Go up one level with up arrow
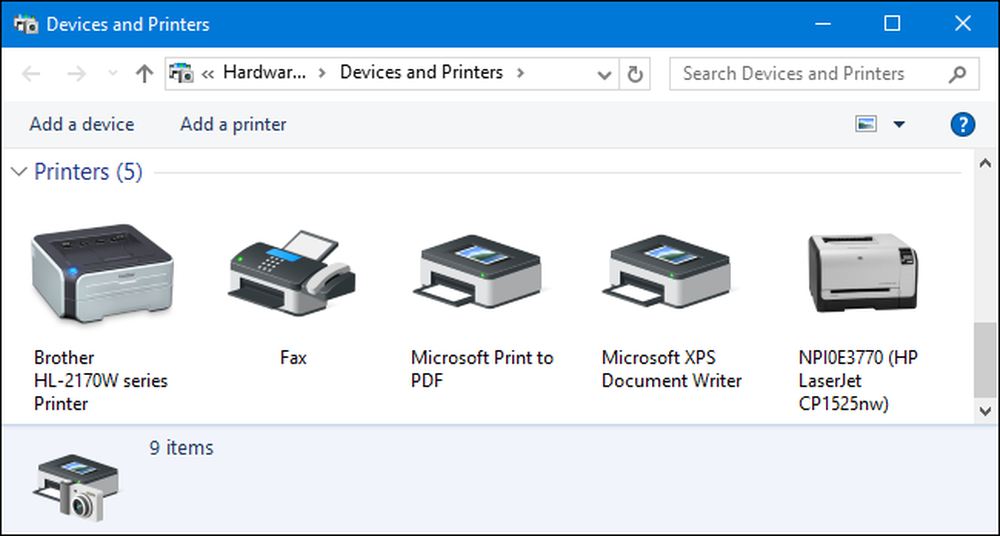Viewport: 1000px width, 536px height. point(145,74)
